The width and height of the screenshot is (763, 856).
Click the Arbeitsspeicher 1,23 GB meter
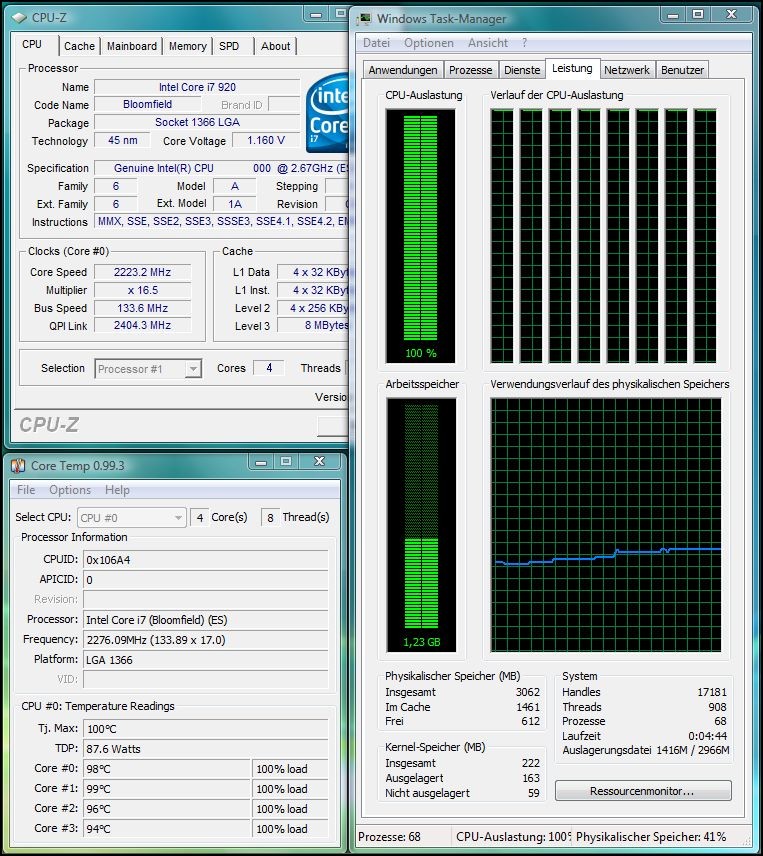coord(420,525)
